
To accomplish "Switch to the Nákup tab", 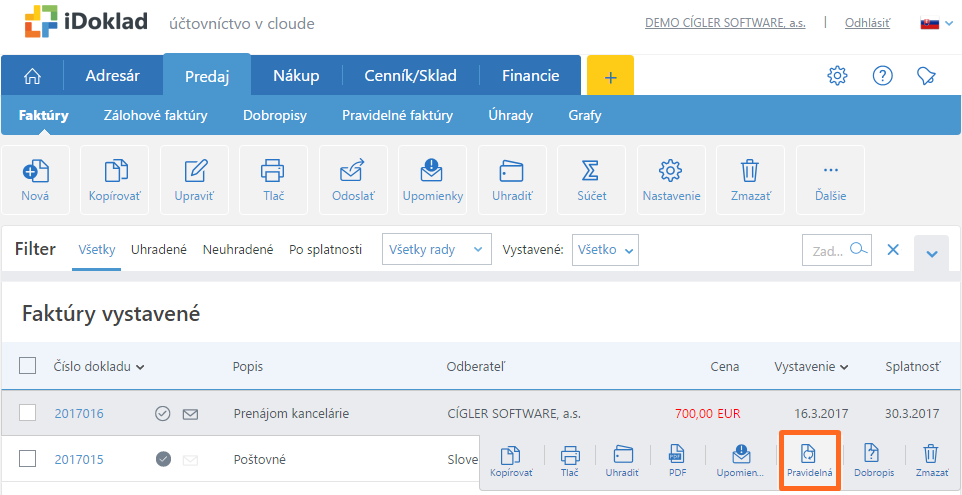I will point(296,76).
